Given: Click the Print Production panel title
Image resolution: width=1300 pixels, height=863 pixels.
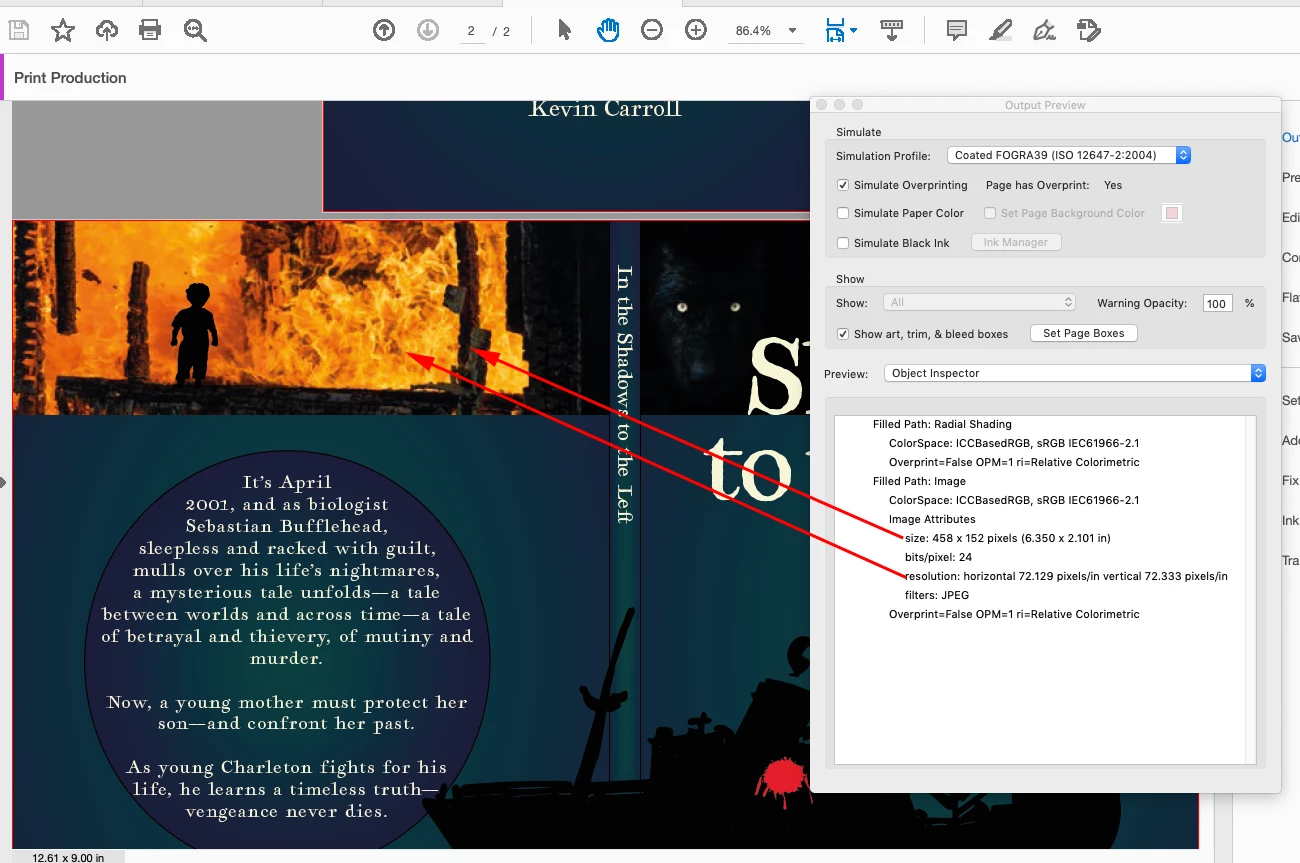Looking at the screenshot, I should click(x=70, y=78).
